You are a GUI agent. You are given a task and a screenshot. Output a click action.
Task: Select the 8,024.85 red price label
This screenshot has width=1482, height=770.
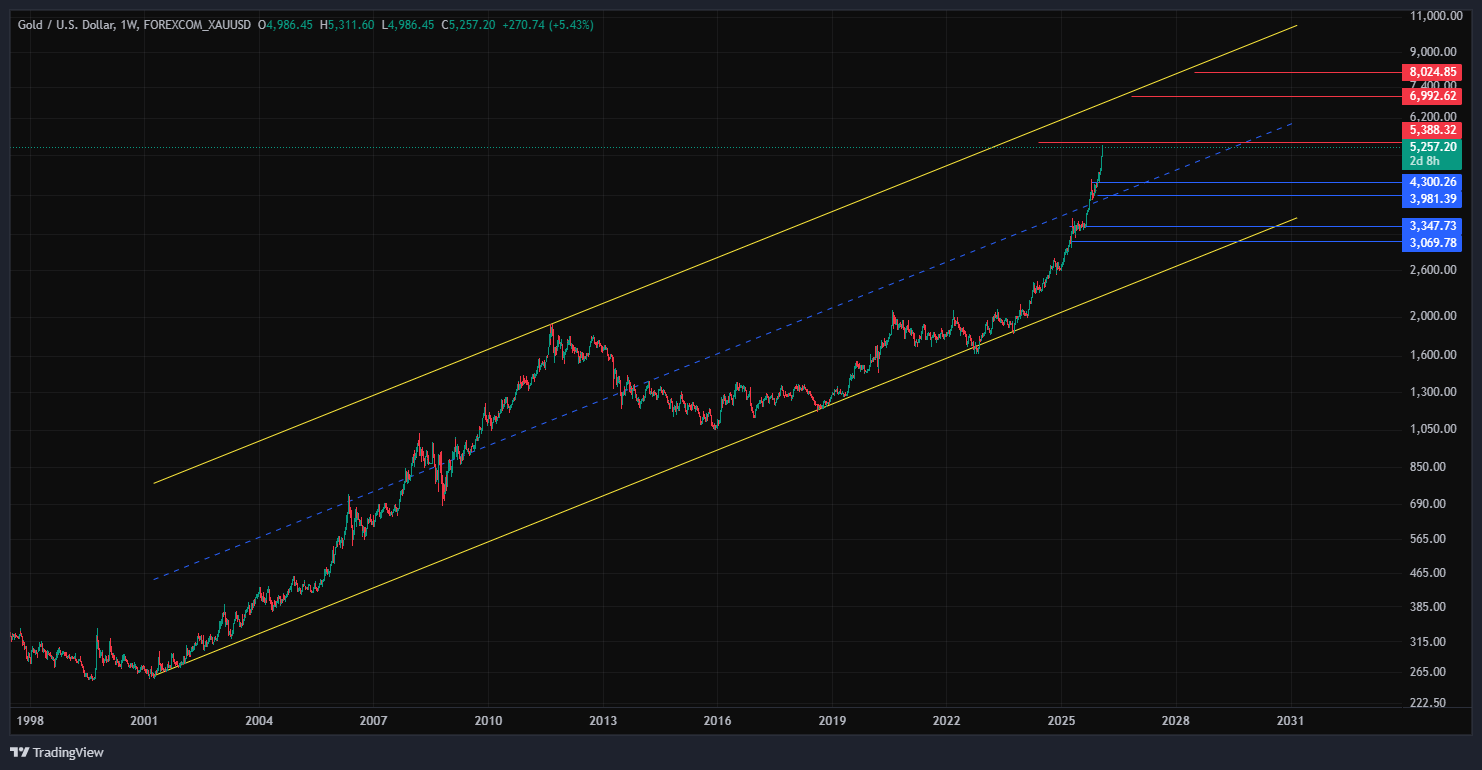pos(1433,72)
